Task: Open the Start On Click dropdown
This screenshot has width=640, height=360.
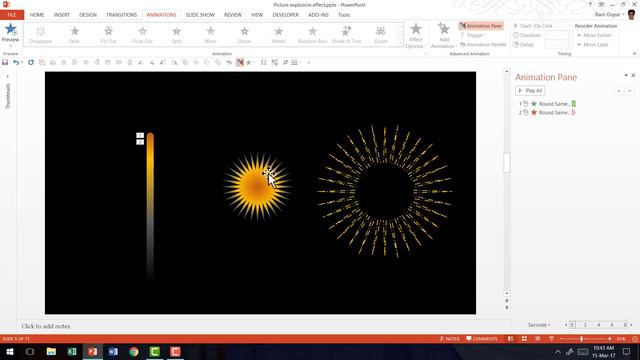Action: (x=542, y=26)
